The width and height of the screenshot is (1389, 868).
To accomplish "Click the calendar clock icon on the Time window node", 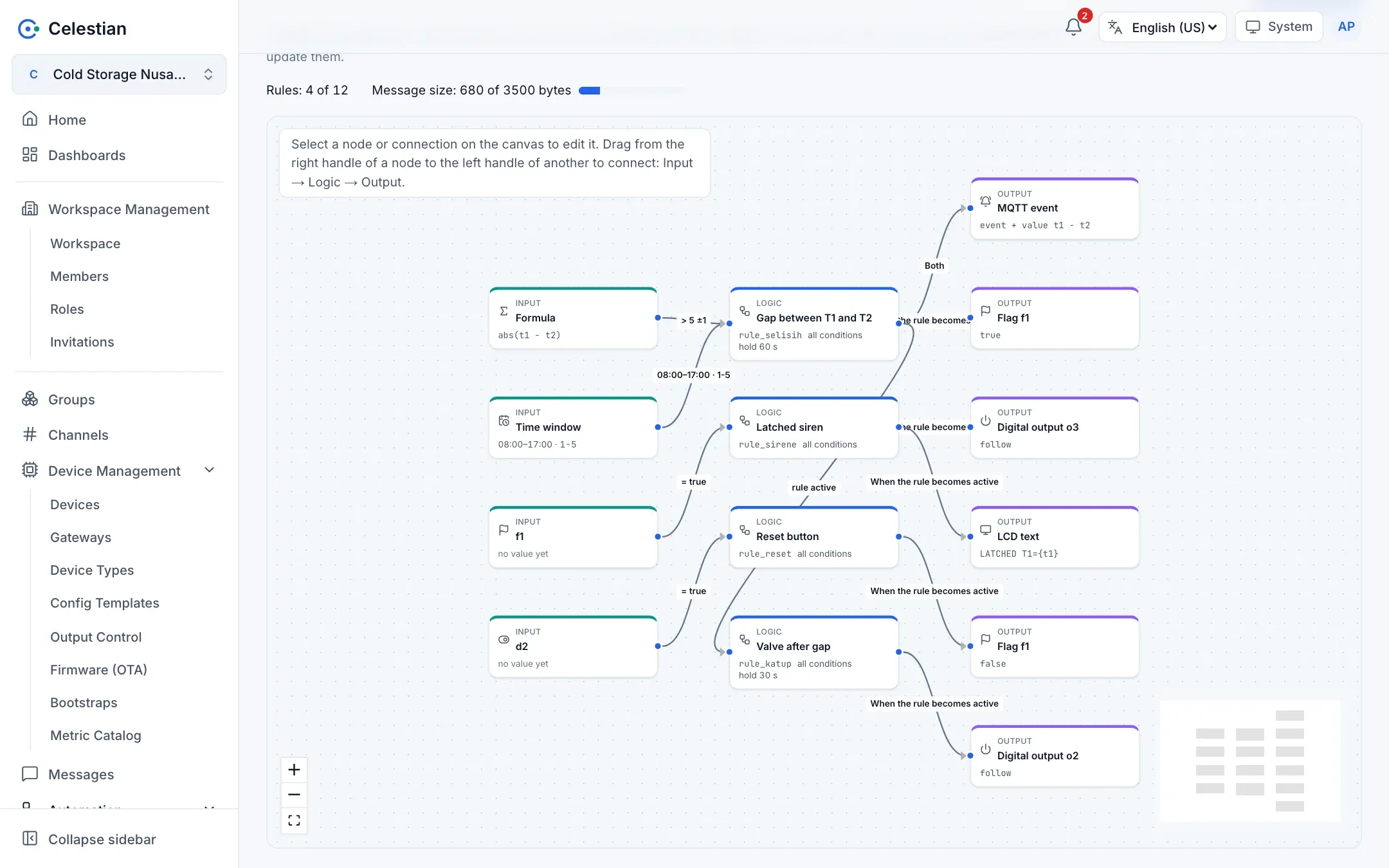I will tap(504, 420).
